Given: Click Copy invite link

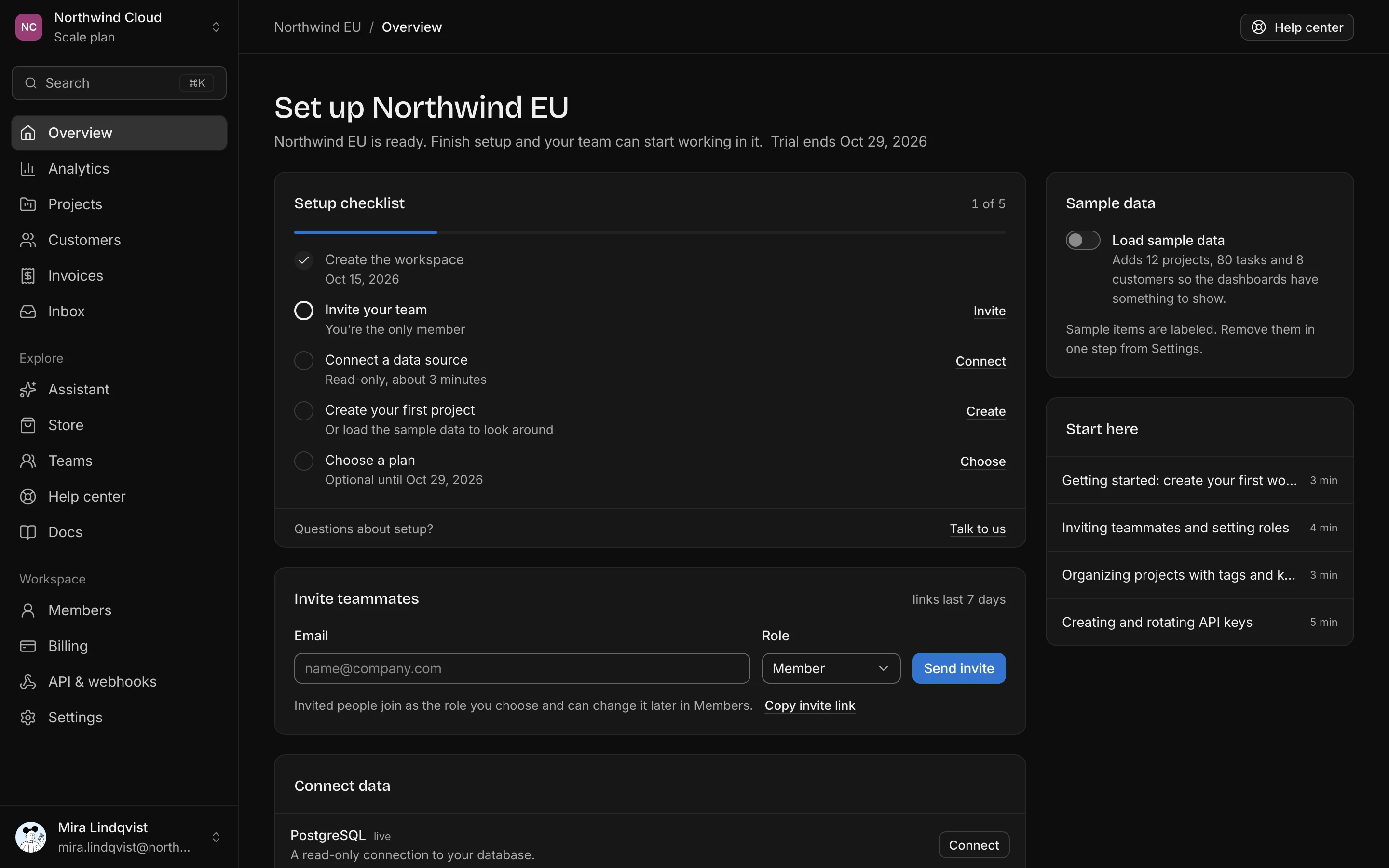Looking at the screenshot, I should coord(810,705).
